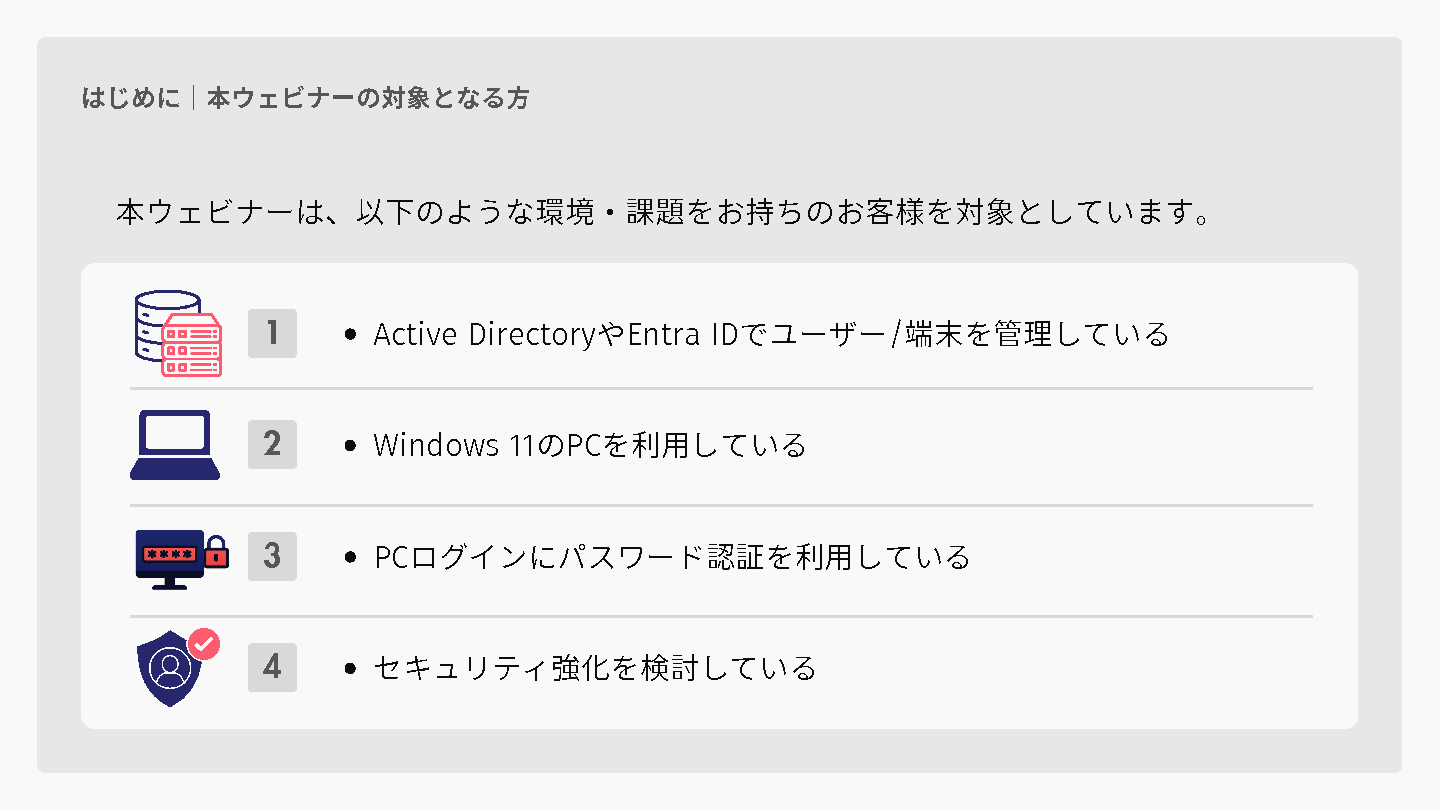Click the database server icon
Viewport: 1440px width, 810px height.
(178, 333)
